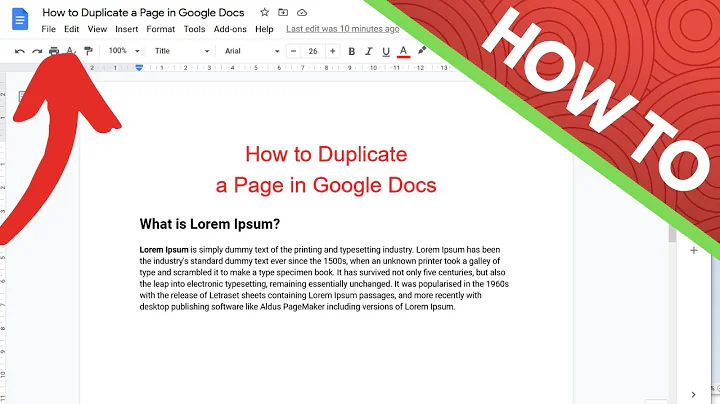Screen dimensions: 720x404
Task: Click the red title 'How to Duplicate'
Action: 326,154
